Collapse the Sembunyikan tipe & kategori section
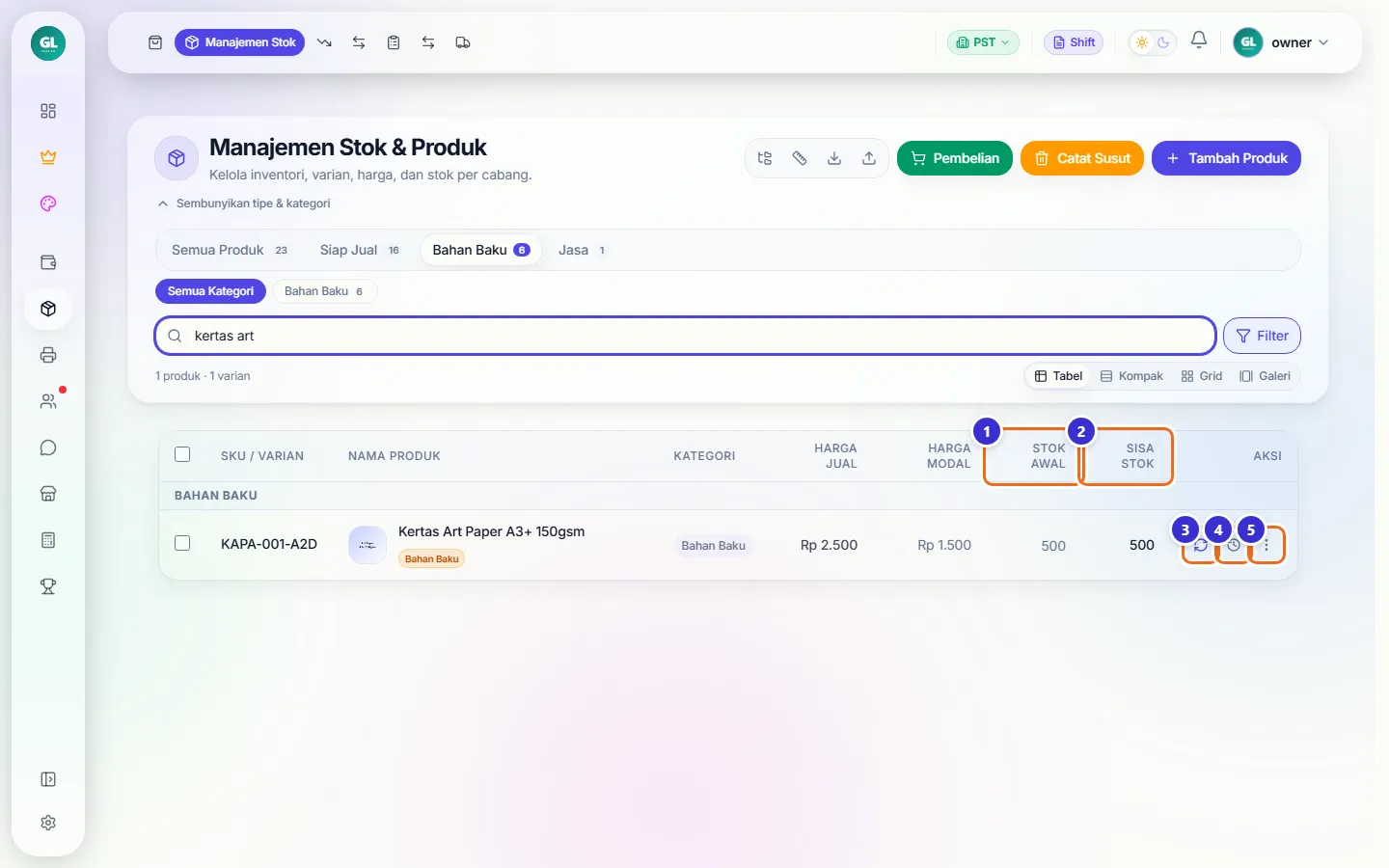The image size is (1389, 868). pyautogui.click(x=244, y=203)
